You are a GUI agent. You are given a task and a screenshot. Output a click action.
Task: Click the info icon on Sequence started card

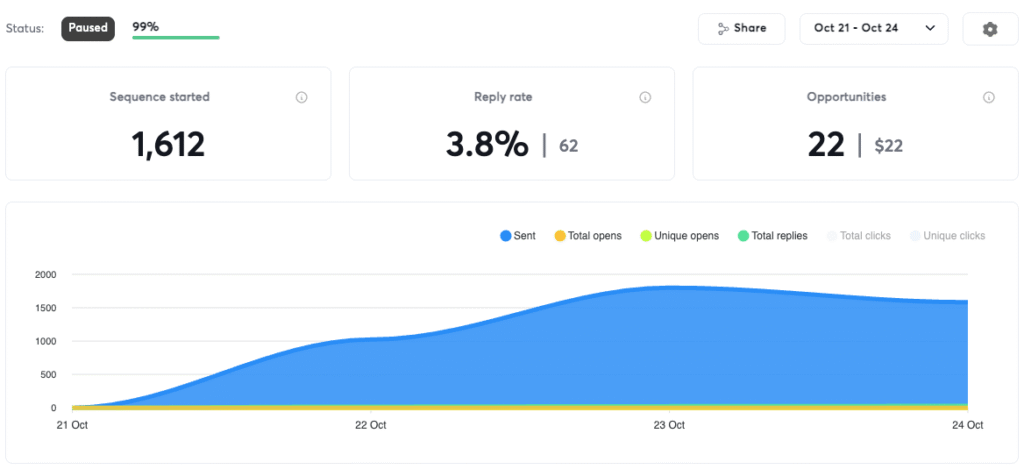click(302, 97)
